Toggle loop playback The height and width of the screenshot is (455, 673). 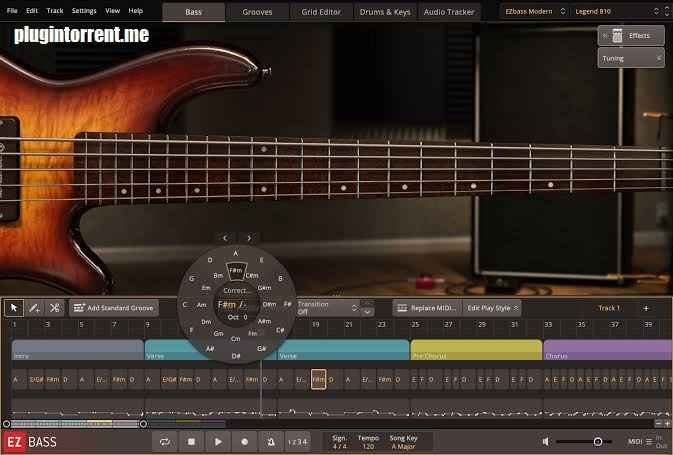click(165, 441)
